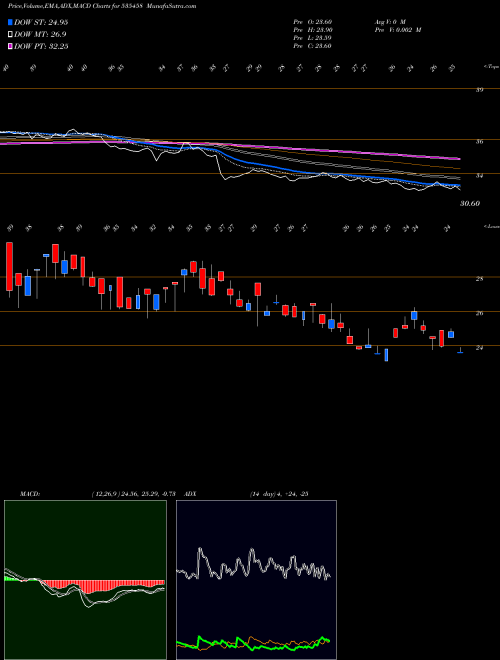Click the 'ADX' indicator heading
The image size is (500, 660).
click(x=191, y=494)
